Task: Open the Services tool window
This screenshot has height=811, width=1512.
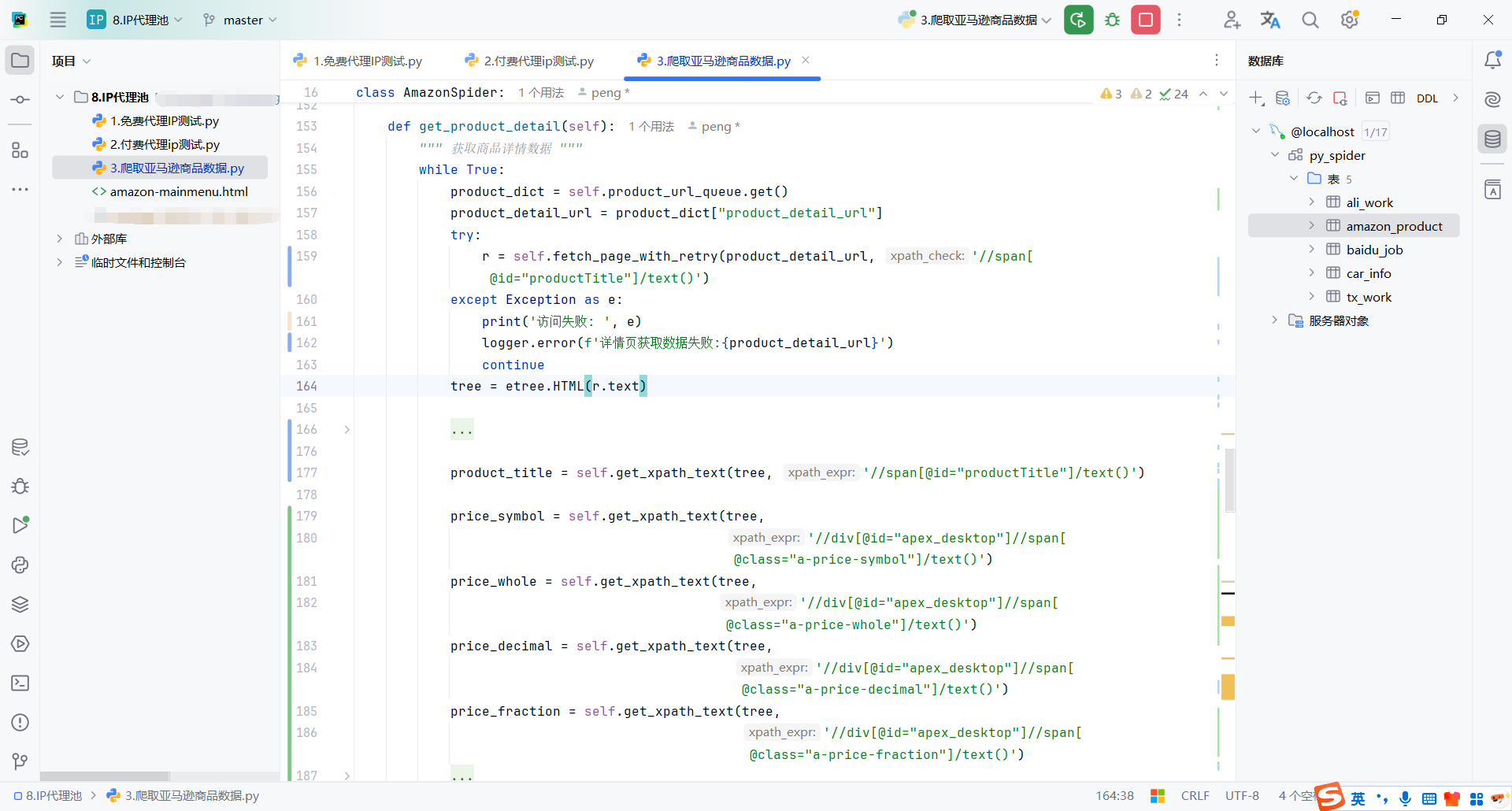Action: pyautogui.click(x=20, y=643)
